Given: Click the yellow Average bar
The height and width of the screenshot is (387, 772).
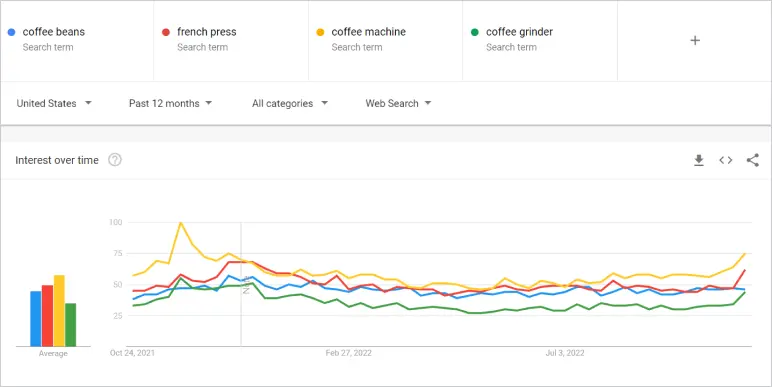Looking at the screenshot, I should point(59,311).
